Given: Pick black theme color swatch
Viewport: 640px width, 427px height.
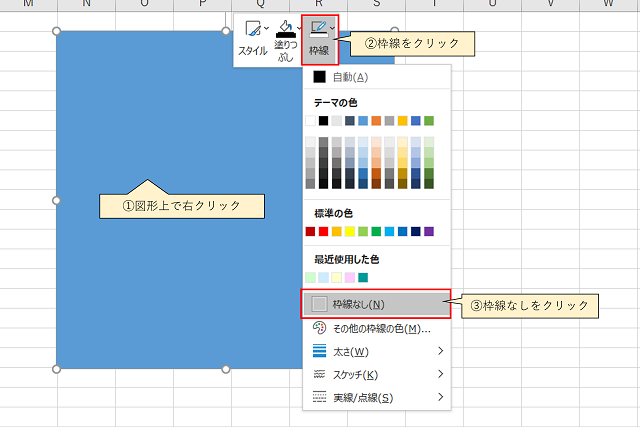Looking at the screenshot, I should (323, 121).
